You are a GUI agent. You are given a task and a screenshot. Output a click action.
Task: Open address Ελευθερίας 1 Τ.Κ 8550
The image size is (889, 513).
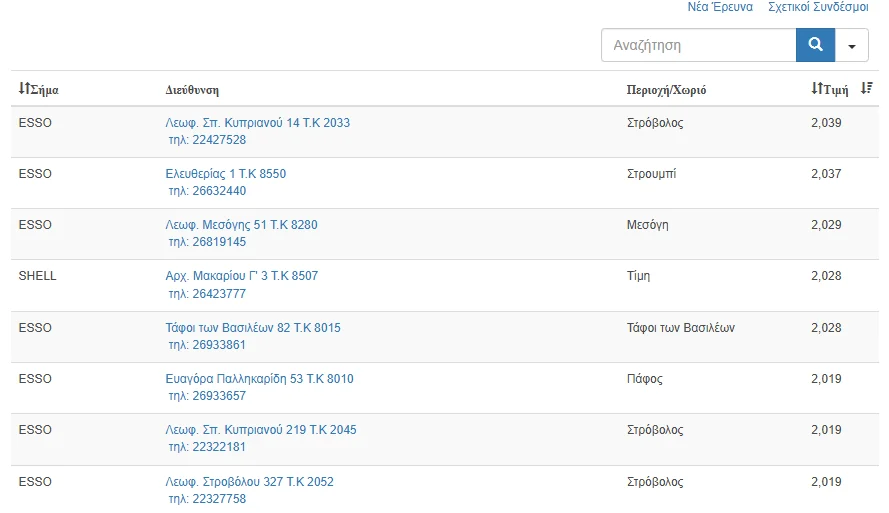[x=226, y=173]
